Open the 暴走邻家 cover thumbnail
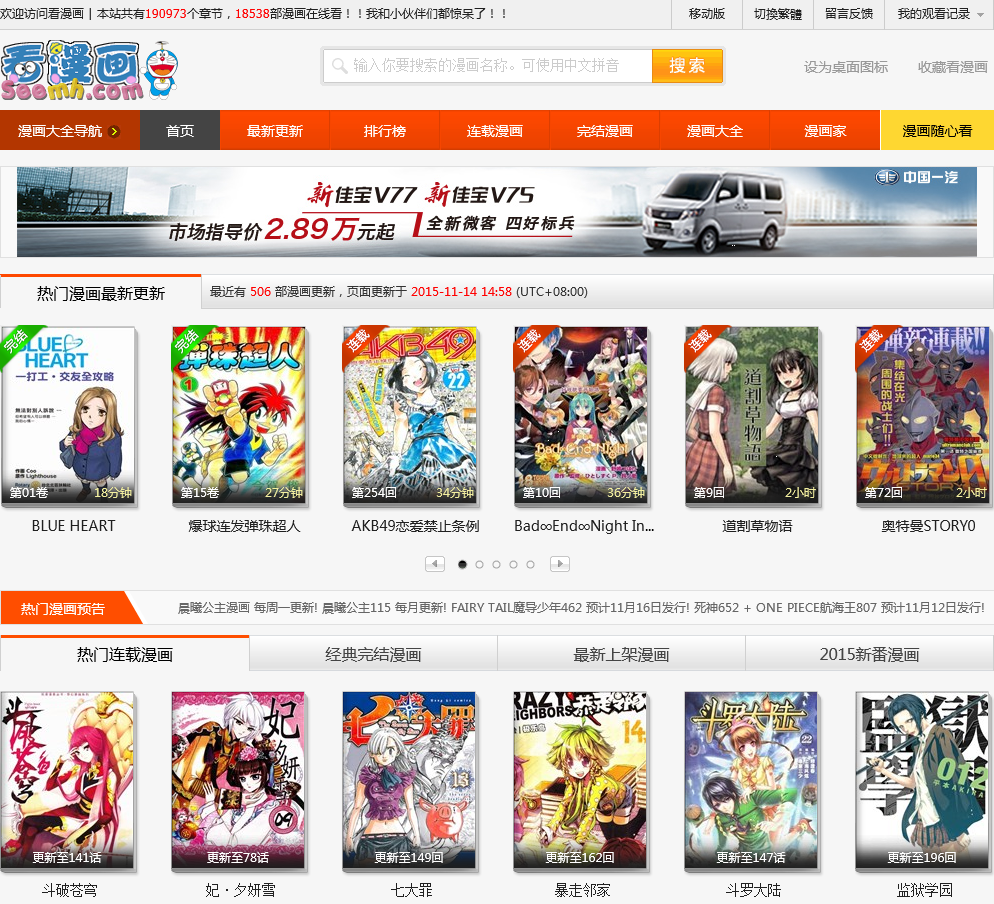The width and height of the screenshot is (994, 904). [581, 780]
